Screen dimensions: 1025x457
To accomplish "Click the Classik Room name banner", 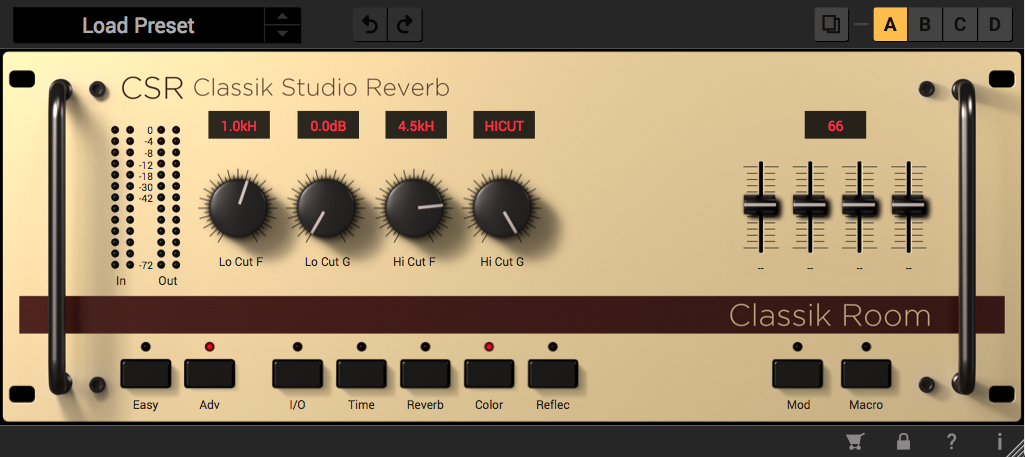I will pos(830,315).
